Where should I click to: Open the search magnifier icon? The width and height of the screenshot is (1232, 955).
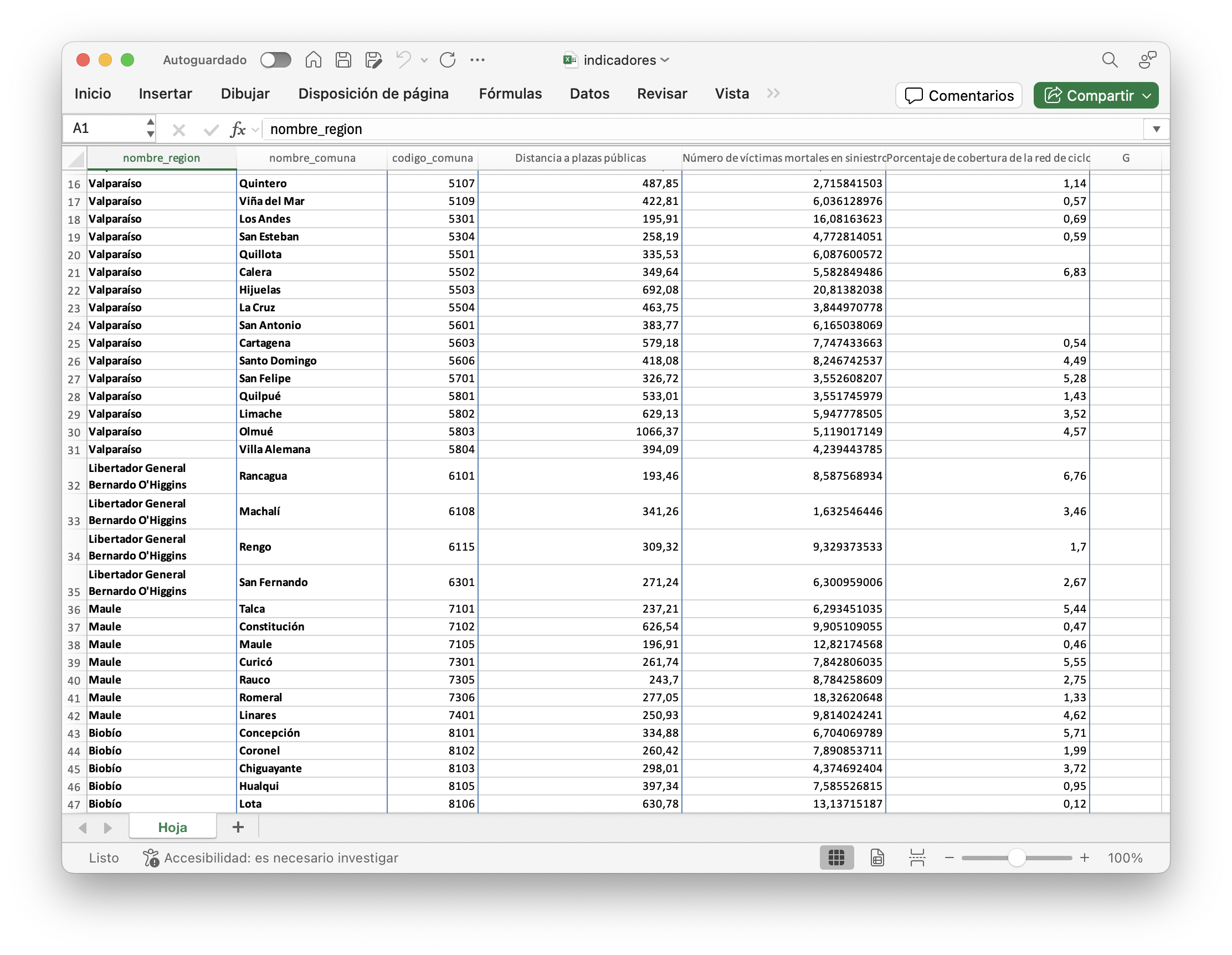pyautogui.click(x=1109, y=60)
